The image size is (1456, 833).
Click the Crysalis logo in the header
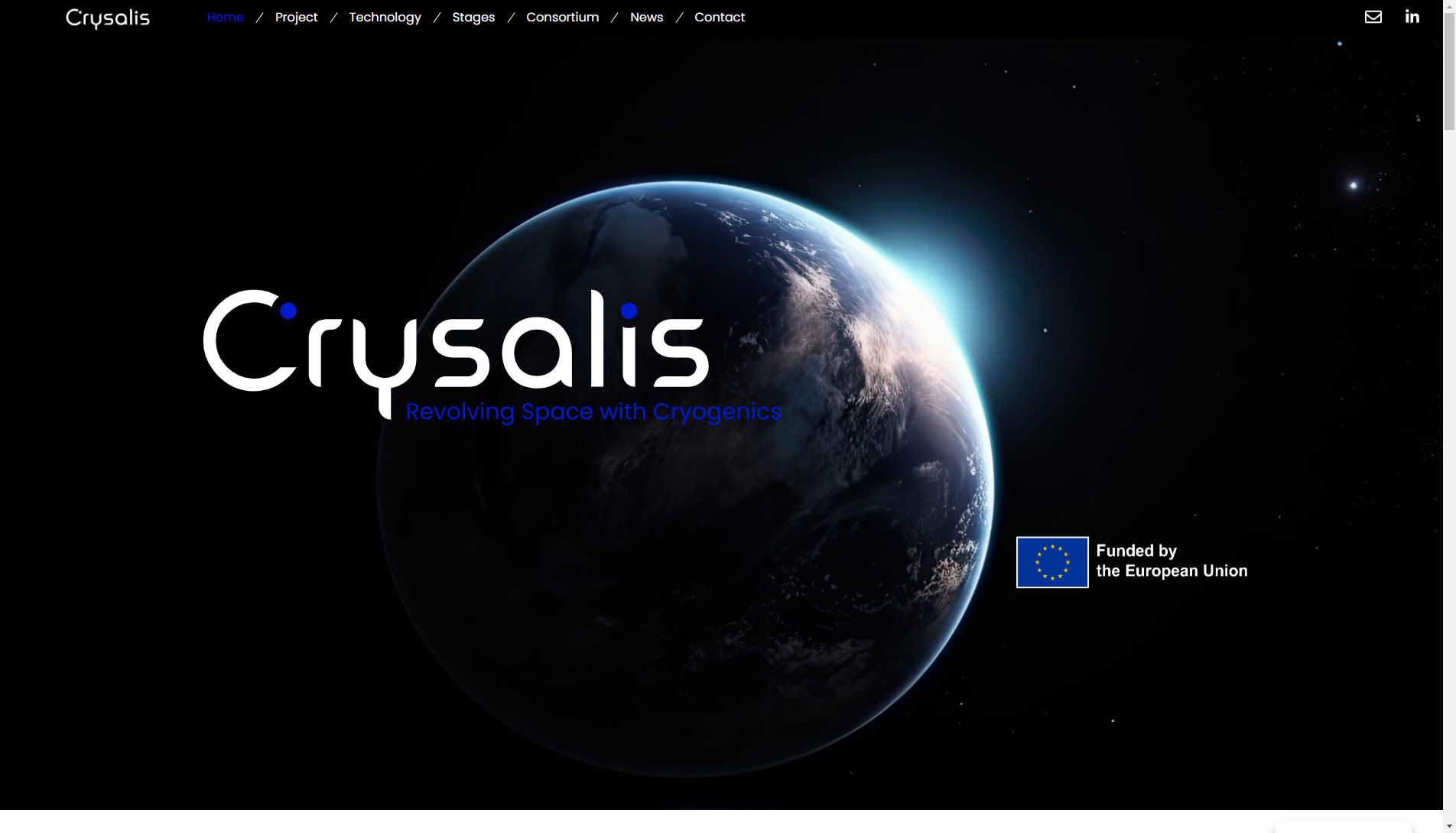point(108,18)
